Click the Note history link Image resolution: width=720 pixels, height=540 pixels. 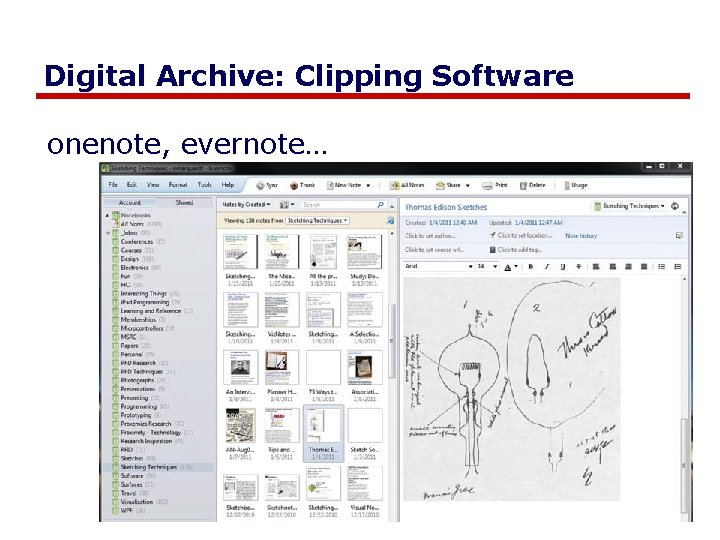coord(581,236)
